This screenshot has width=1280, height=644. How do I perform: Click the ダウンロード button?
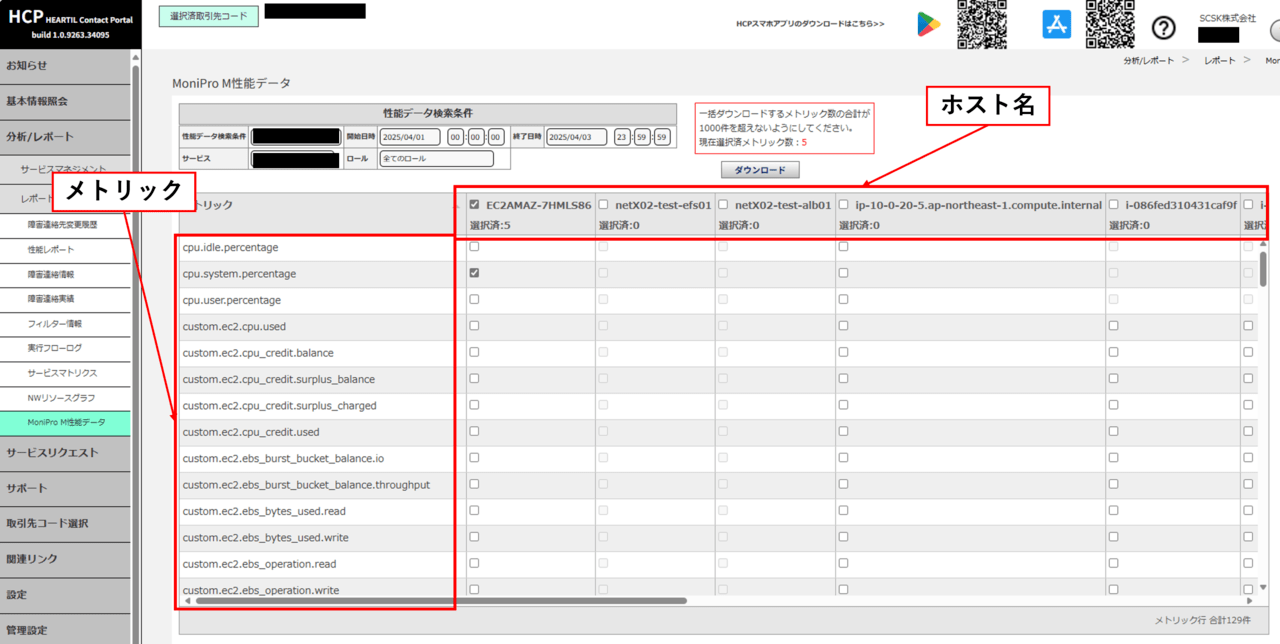760,171
